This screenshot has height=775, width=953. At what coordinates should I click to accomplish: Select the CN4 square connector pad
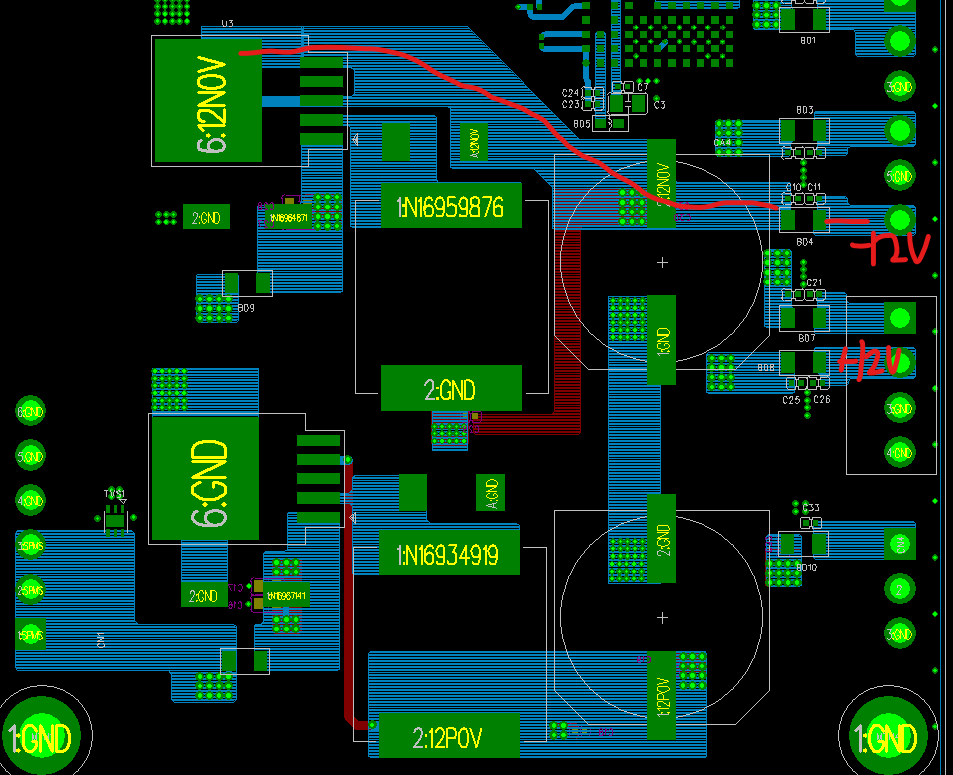[900, 544]
